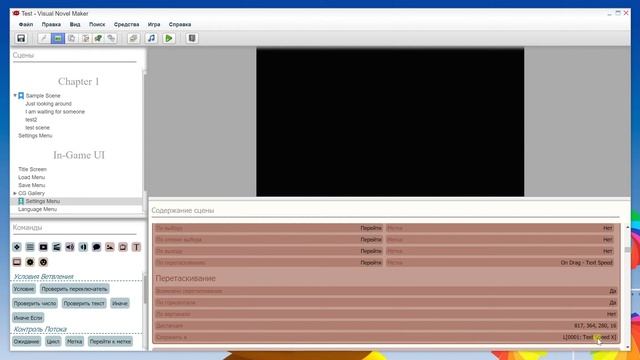Image resolution: width=640 pixels, height=360 pixels.
Task: Open the Игра menu
Action: click(x=154, y=24)
